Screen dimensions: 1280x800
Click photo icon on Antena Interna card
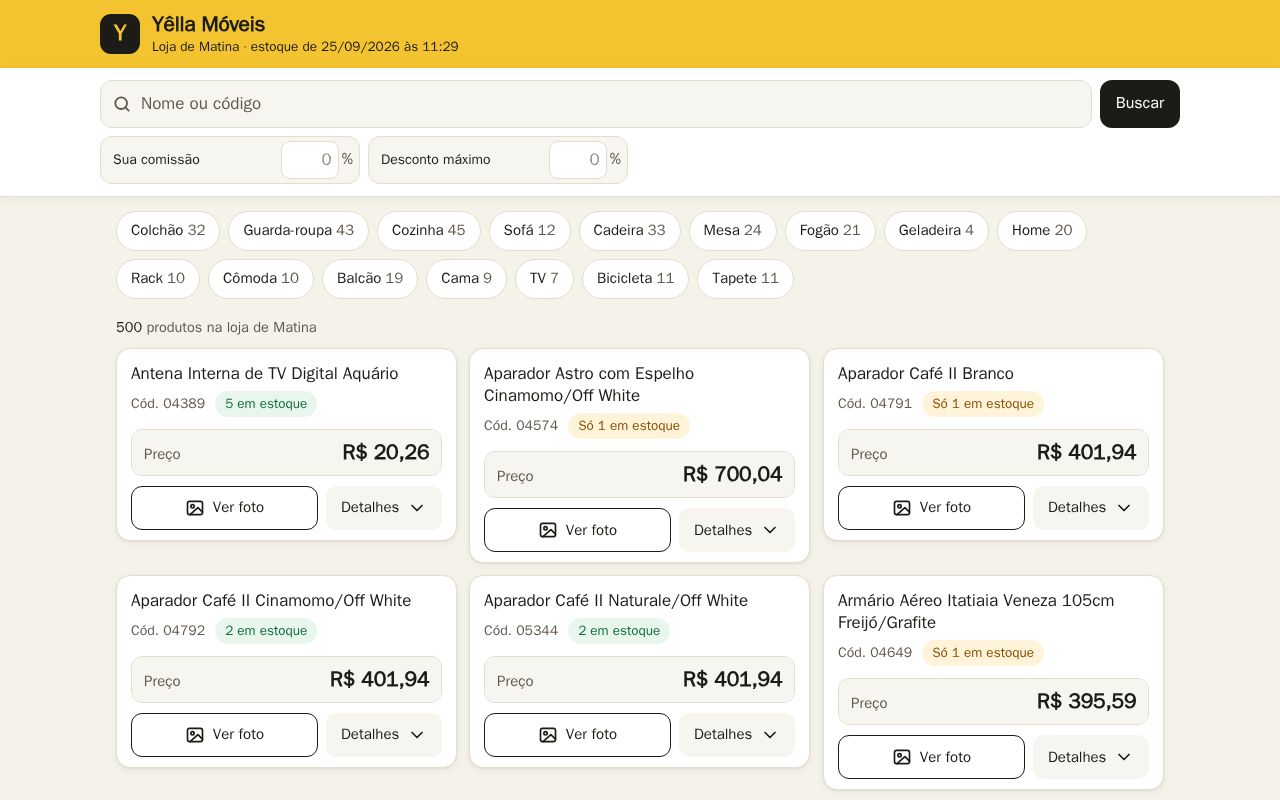tap(195, 508)
